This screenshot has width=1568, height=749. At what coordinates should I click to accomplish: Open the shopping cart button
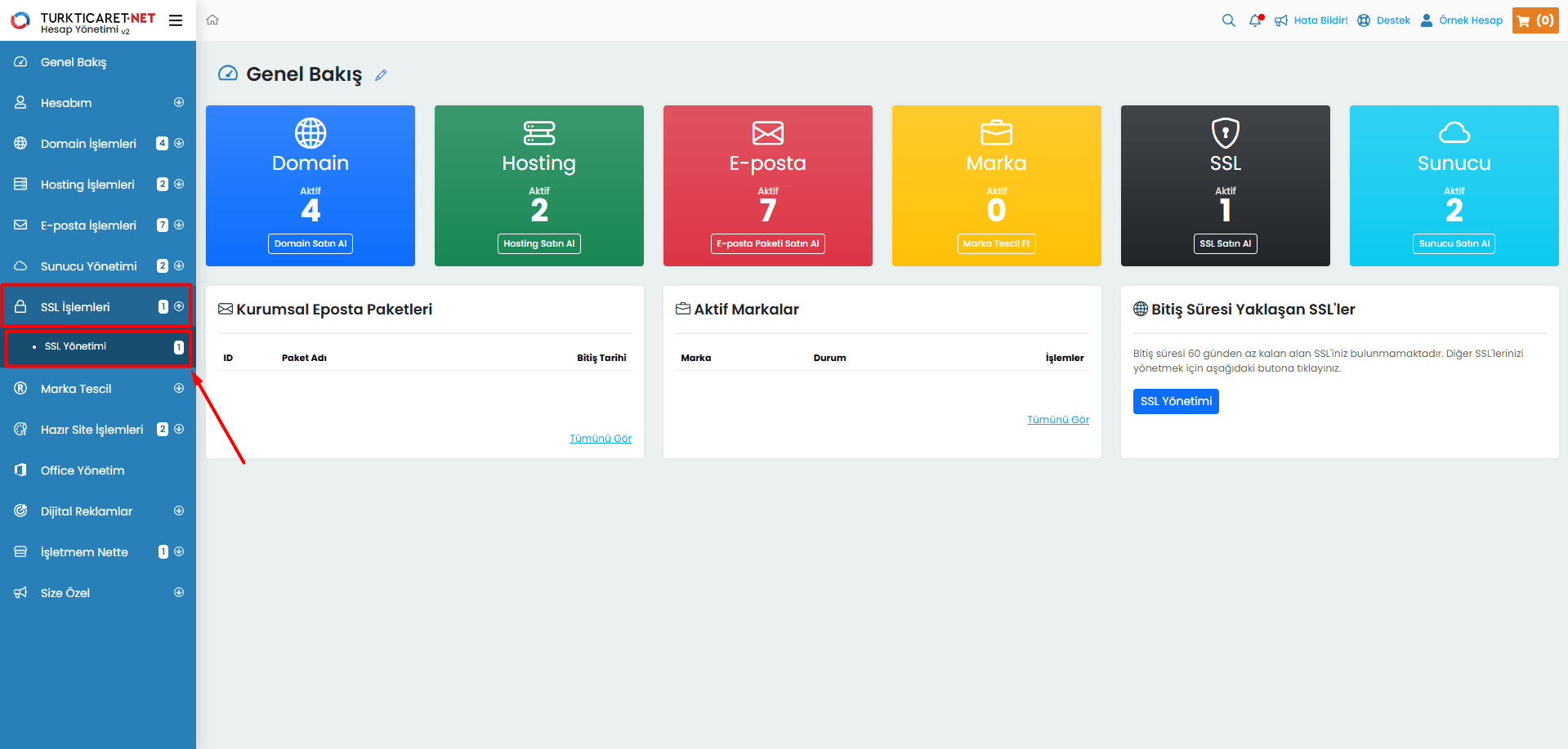click(x=1535, y=20)
